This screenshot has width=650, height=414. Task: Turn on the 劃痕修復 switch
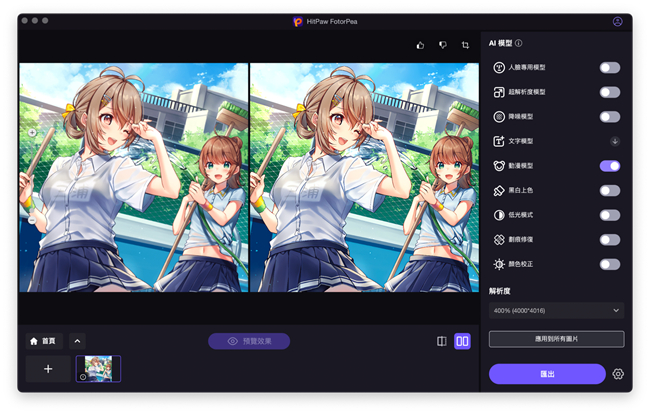610,240
